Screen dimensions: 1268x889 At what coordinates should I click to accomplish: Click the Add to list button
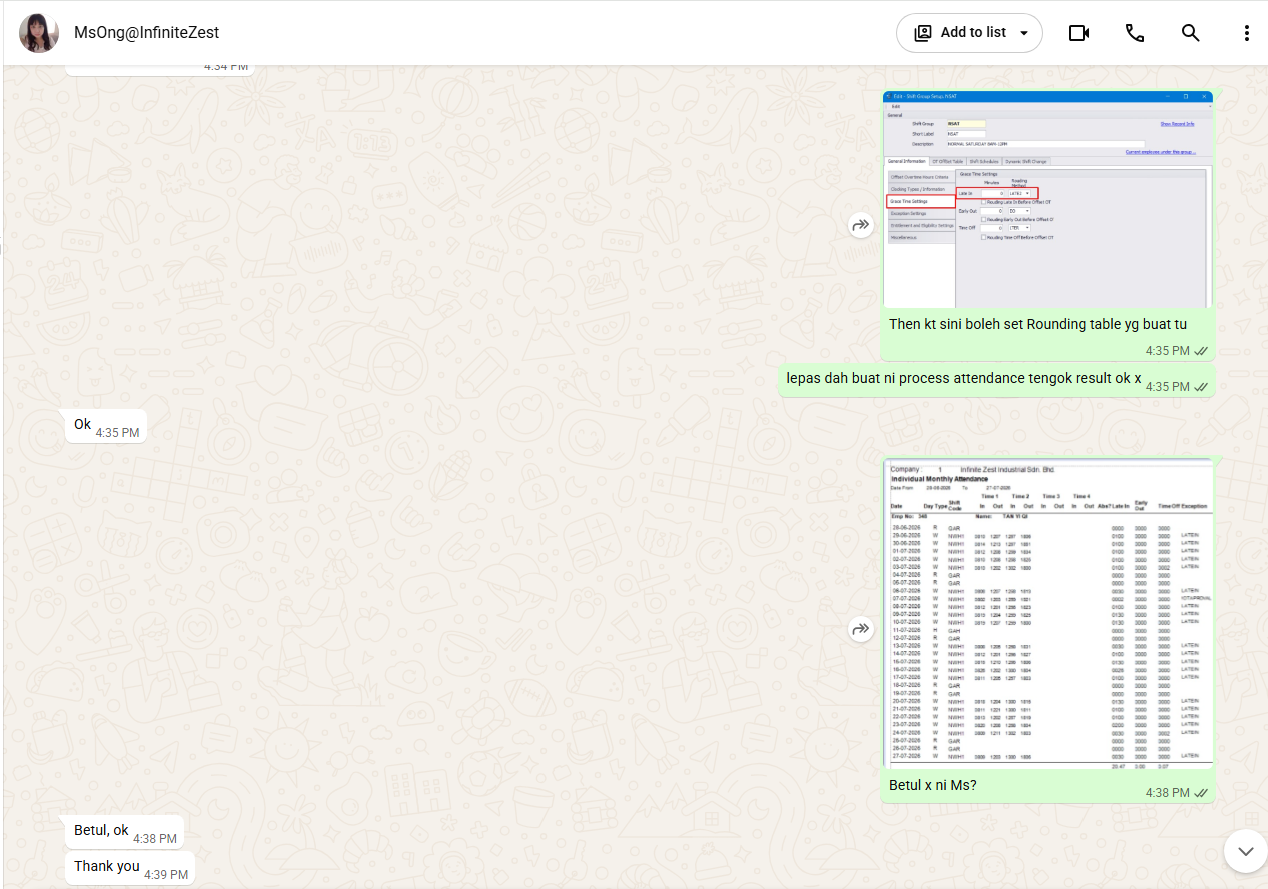pos(969,33)
